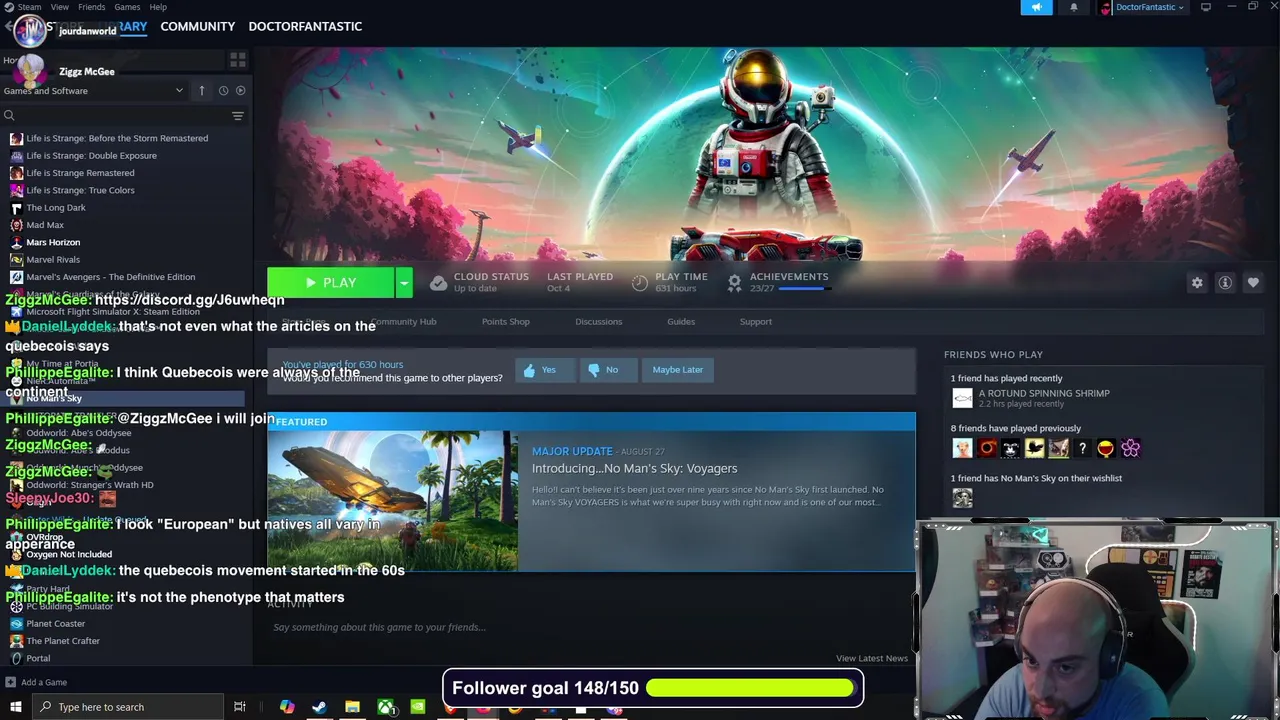1280x720 pixels.
Task: Open A ROTUND SPINNING SHRIMP friend profile
Action: coord(1044,393)
